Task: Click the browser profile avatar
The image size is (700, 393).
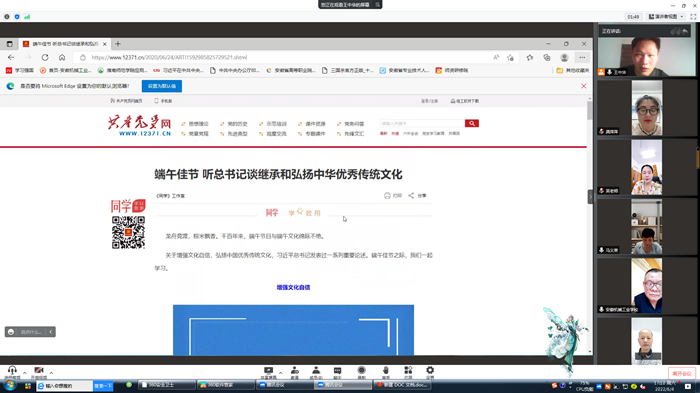Action: [564, 57]
